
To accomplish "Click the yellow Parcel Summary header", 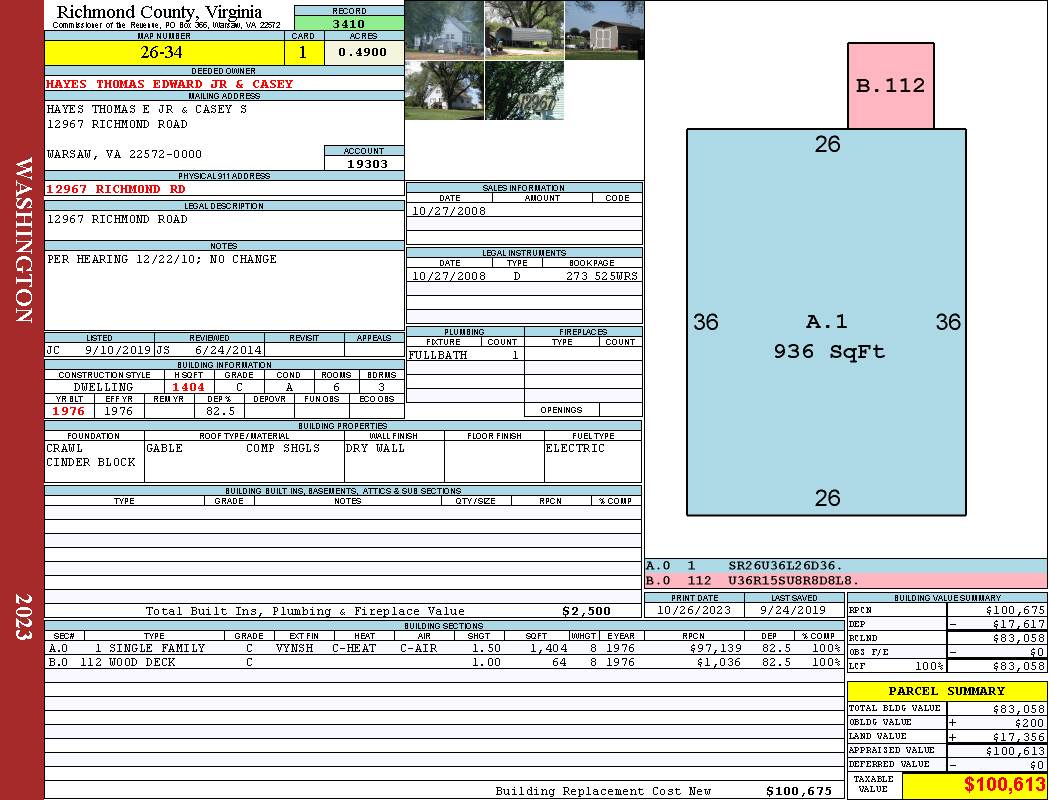I will click(x=946, y=691).
